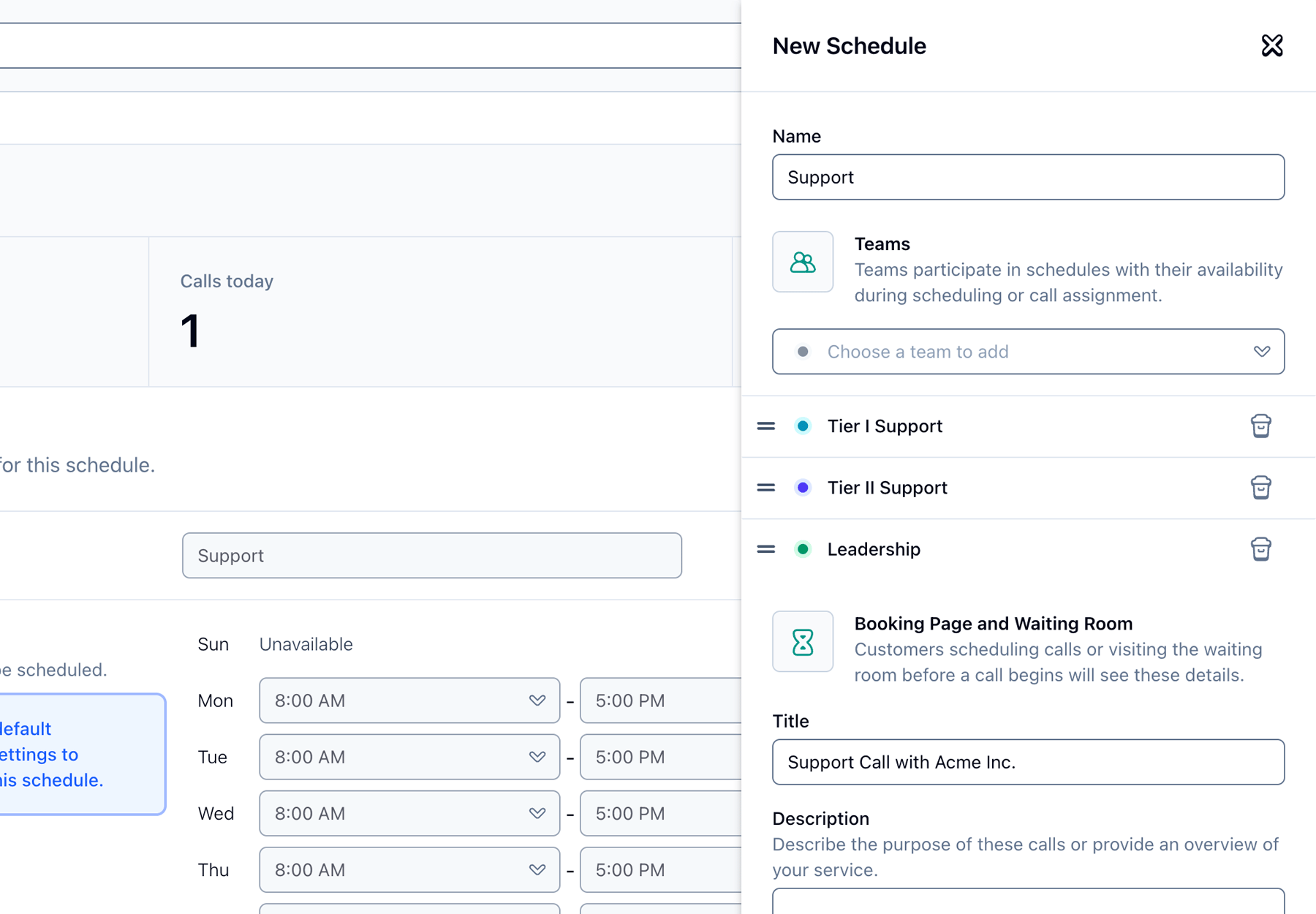This screenshot has width=1316, height=914.
Task: Open Thursday end time 5:00 PM dropdown
Action: click(x=660, y=869)
